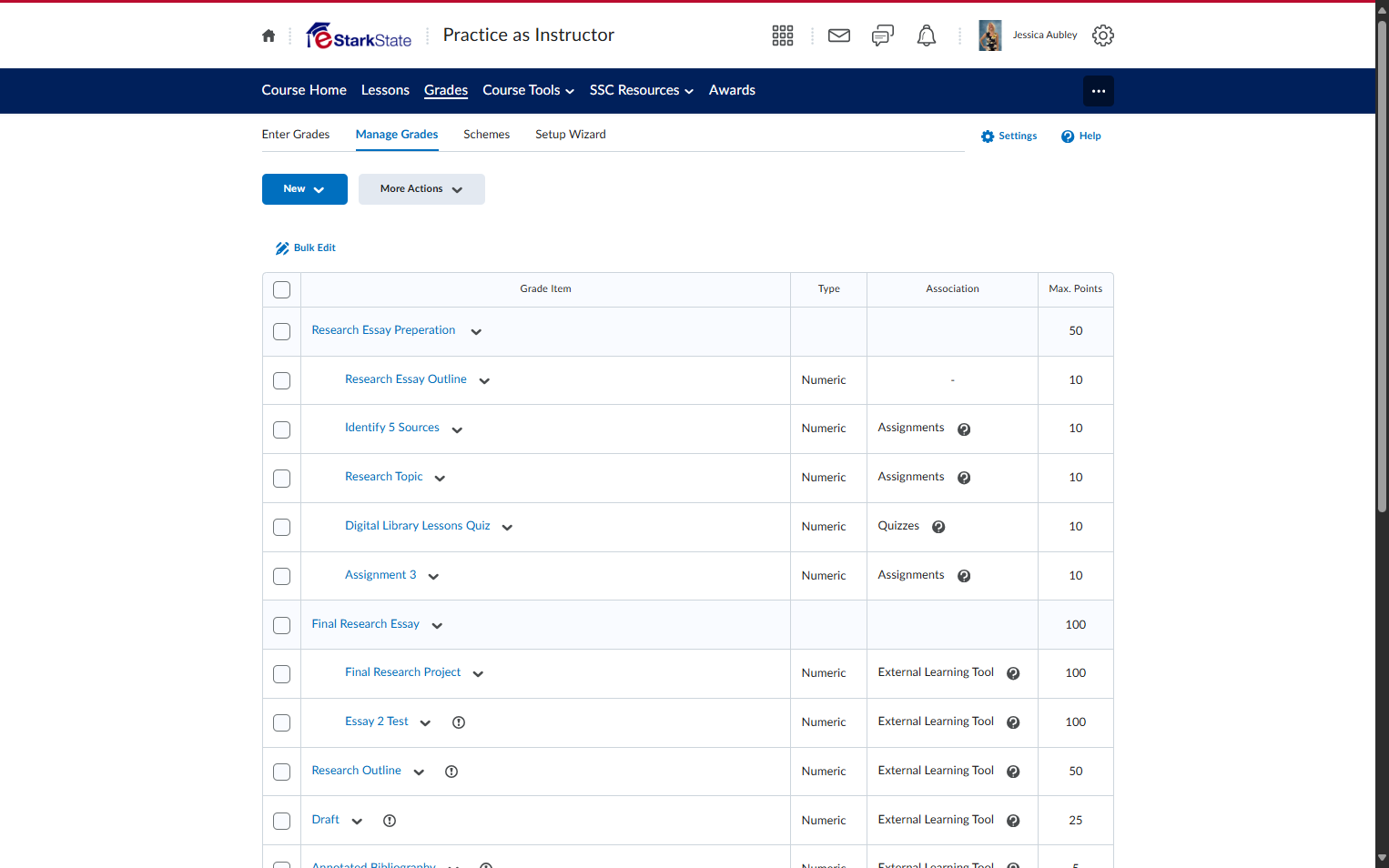This screenshot has width=1389, height=868.
Task: Open the Settings link
Action: click(x=1009, y=136)
